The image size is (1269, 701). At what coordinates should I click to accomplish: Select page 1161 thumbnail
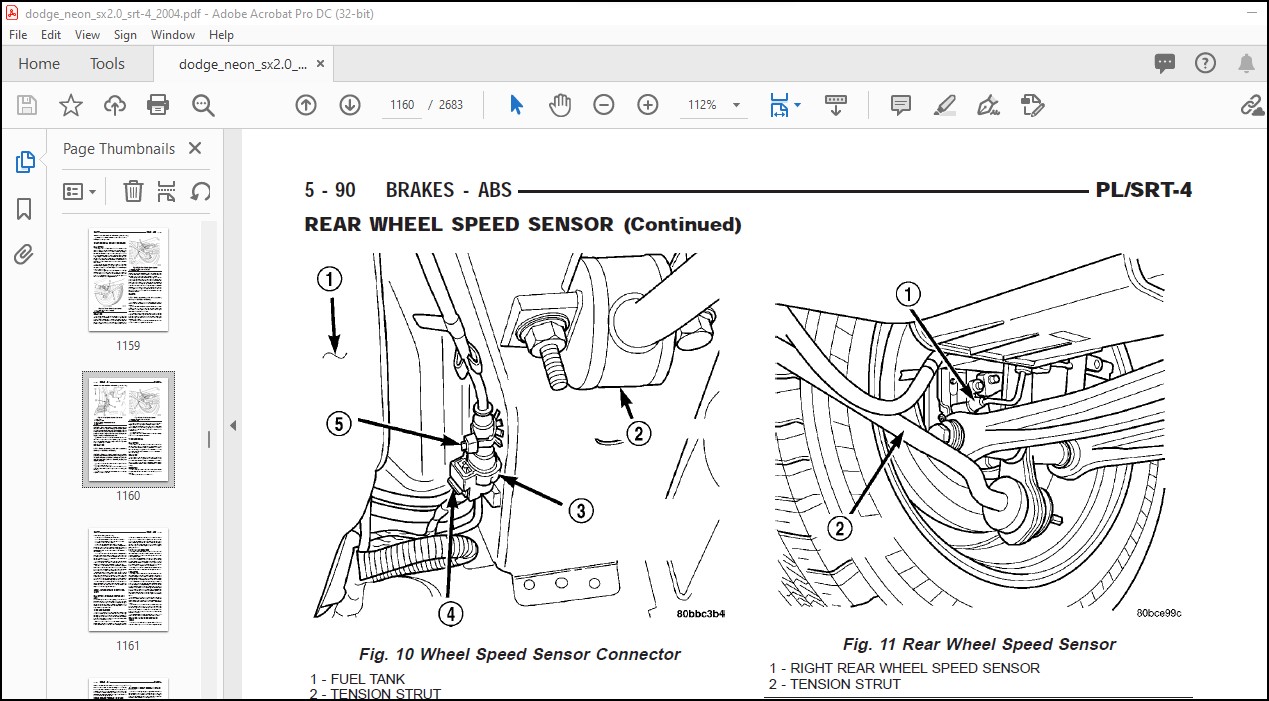[x=128, y=580]
